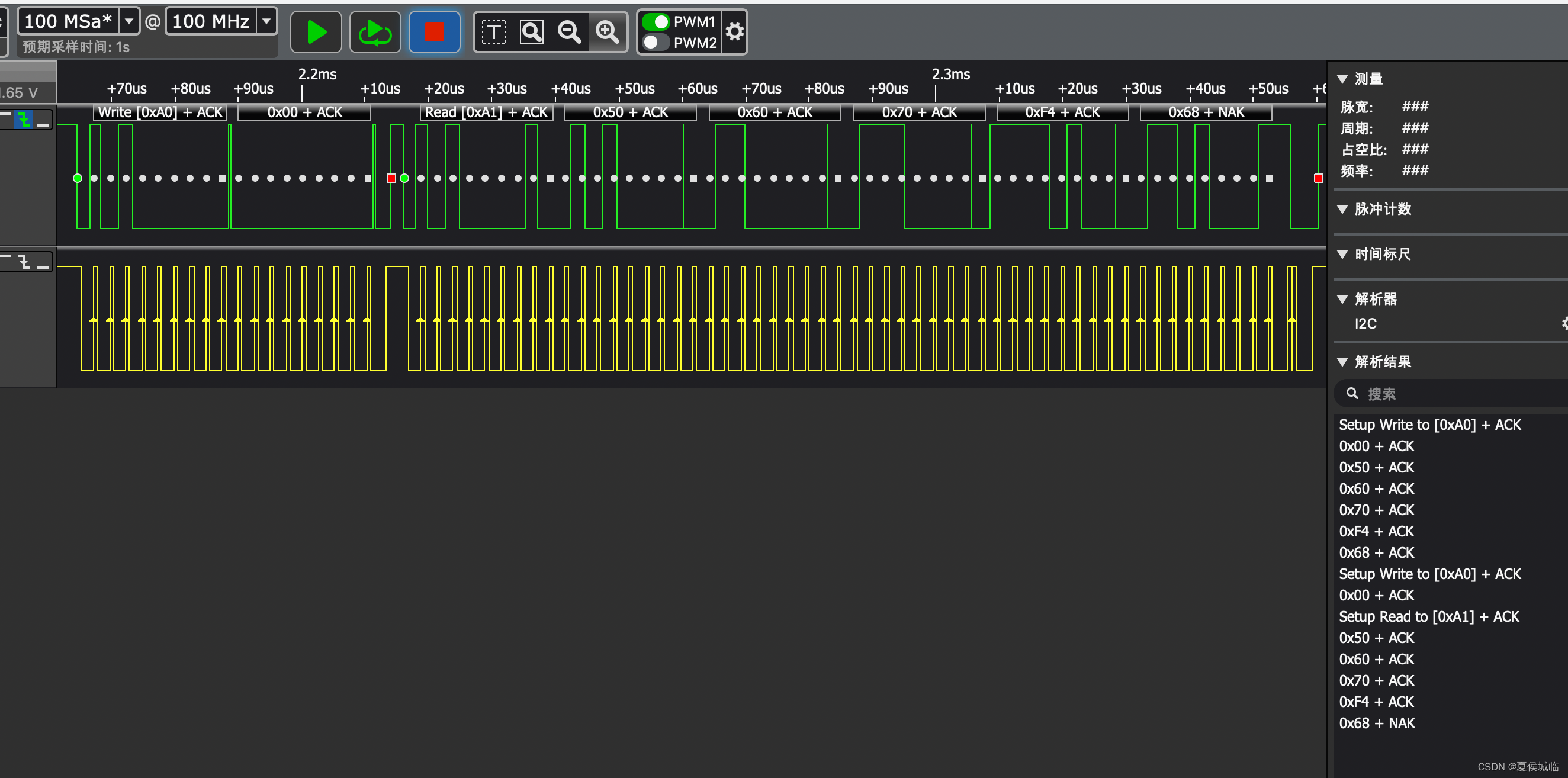Click the '0x68 + NAK' decode label on waveform
This screenshot has height=778, width=1568.
tap(1206, 112)
